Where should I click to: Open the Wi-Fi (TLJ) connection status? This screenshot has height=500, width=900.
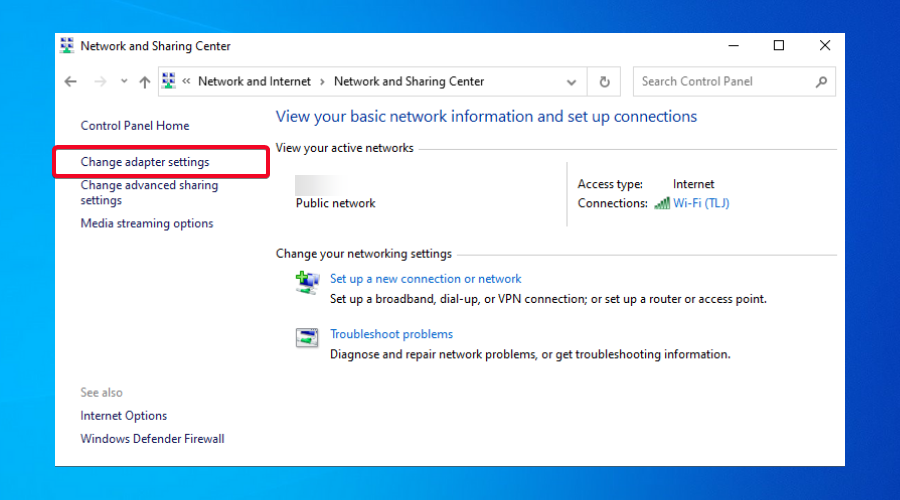tap(701, 203)
